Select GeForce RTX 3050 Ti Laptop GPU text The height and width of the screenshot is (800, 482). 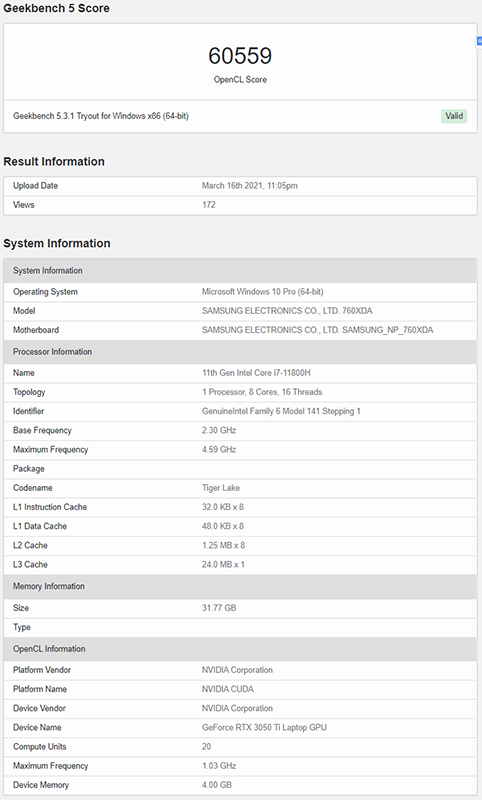point(264,728)
